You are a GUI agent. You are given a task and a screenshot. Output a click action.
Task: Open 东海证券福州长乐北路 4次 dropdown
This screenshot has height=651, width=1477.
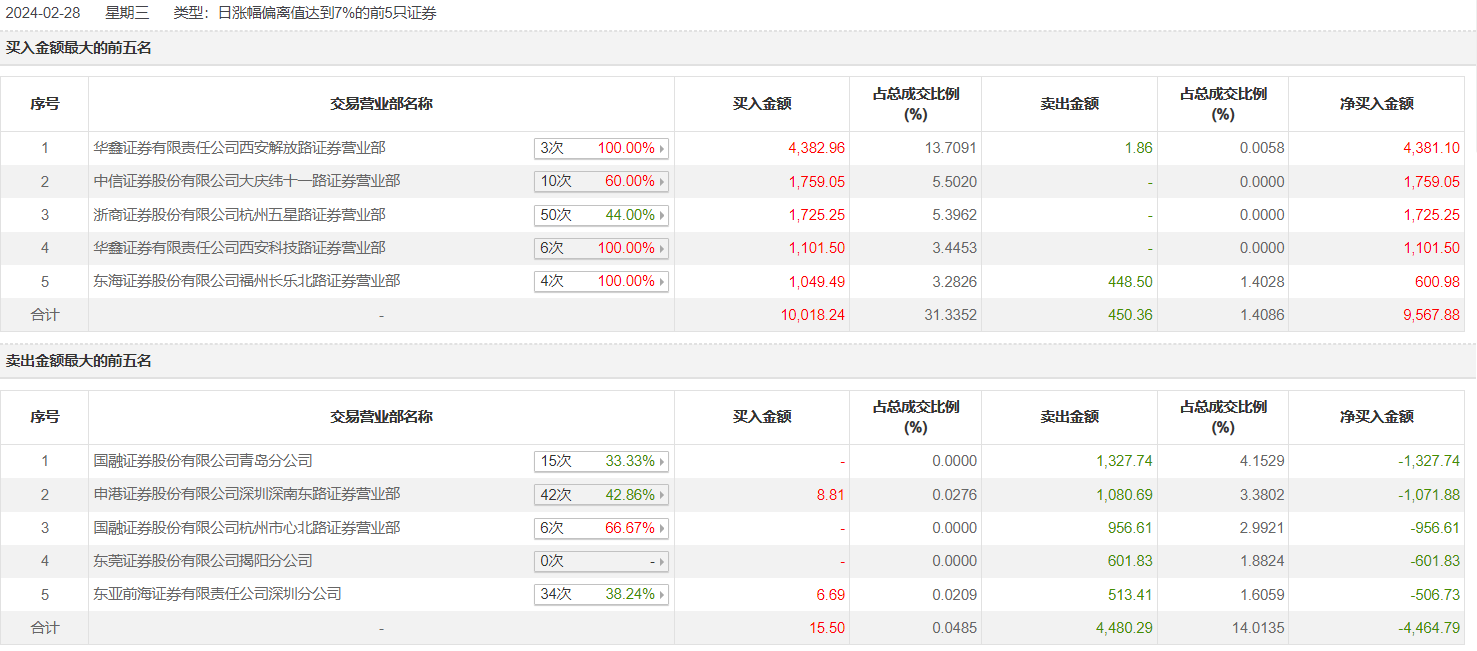point(601,281)
